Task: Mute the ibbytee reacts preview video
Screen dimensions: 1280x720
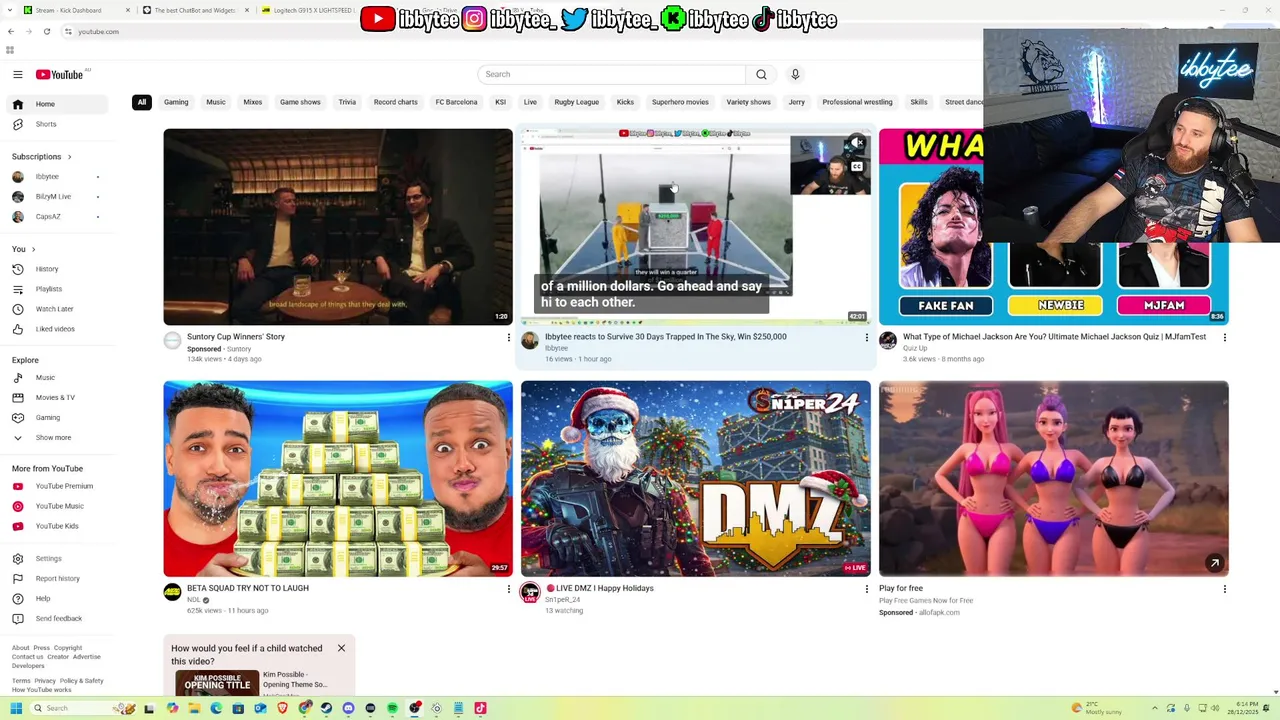Action: (857, 143)
